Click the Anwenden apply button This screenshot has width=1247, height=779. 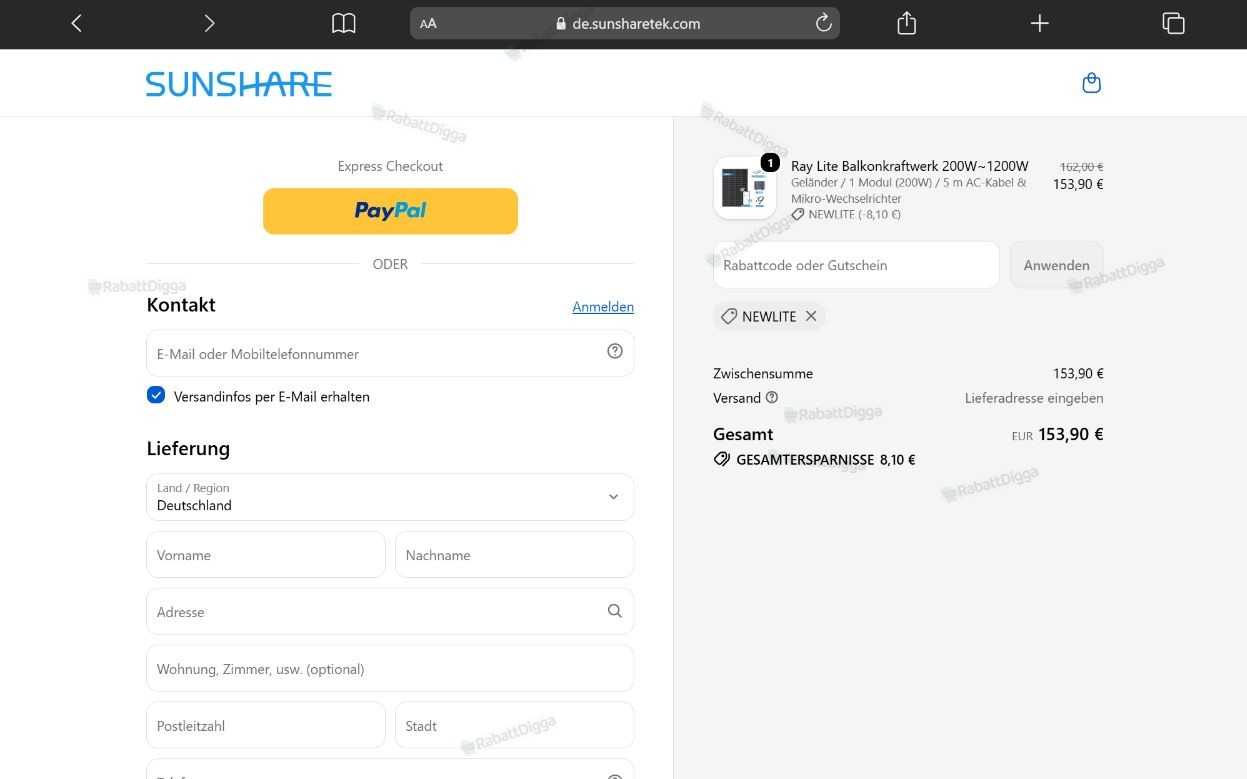tap(1057, 265)
